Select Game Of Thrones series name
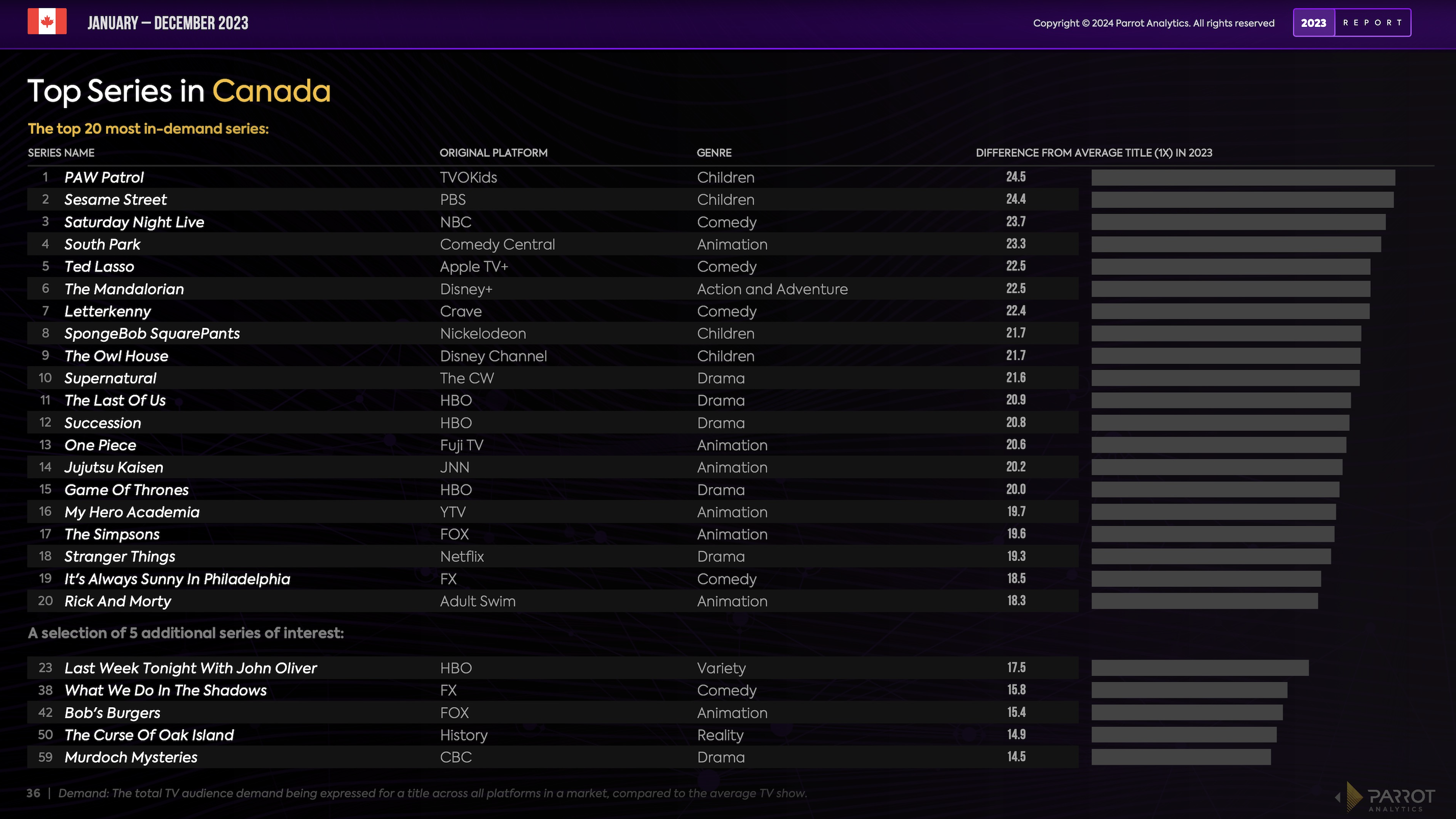The width and height of the screenshot is (1456, 819). pos(126,490)
